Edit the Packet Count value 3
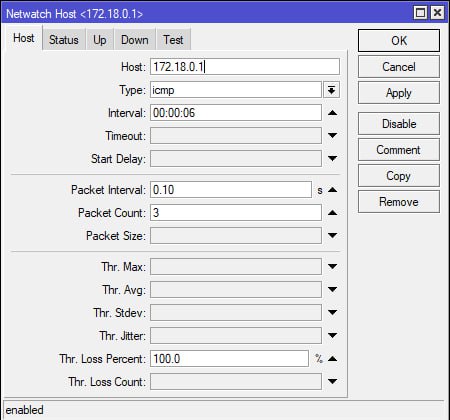The image size is (450, 420). point(236,213)
